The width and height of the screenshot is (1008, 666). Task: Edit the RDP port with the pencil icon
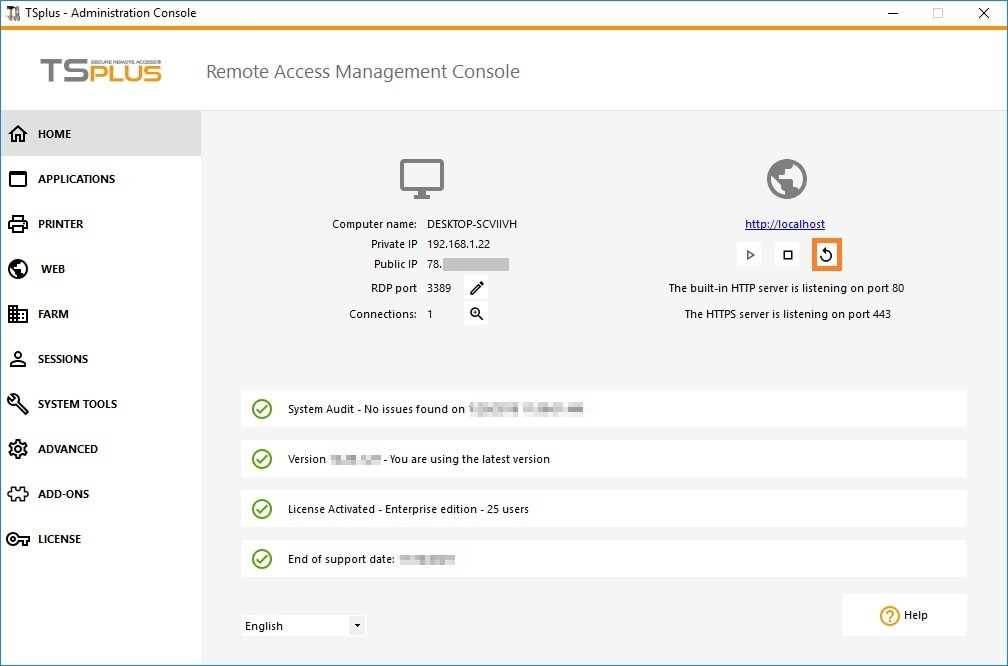coord(476,288)
